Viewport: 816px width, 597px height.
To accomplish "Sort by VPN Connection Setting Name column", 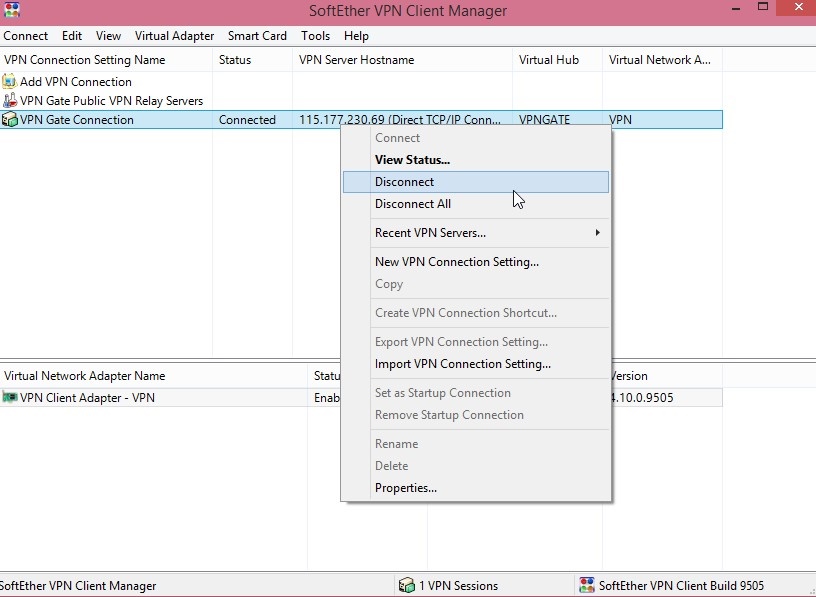I will (106, 60).
